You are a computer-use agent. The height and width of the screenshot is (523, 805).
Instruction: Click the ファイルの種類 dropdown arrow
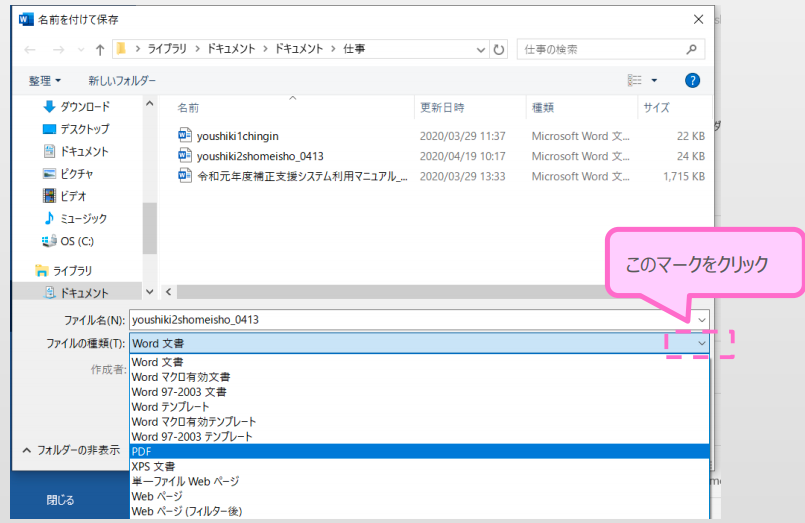(x=701, y=343)
